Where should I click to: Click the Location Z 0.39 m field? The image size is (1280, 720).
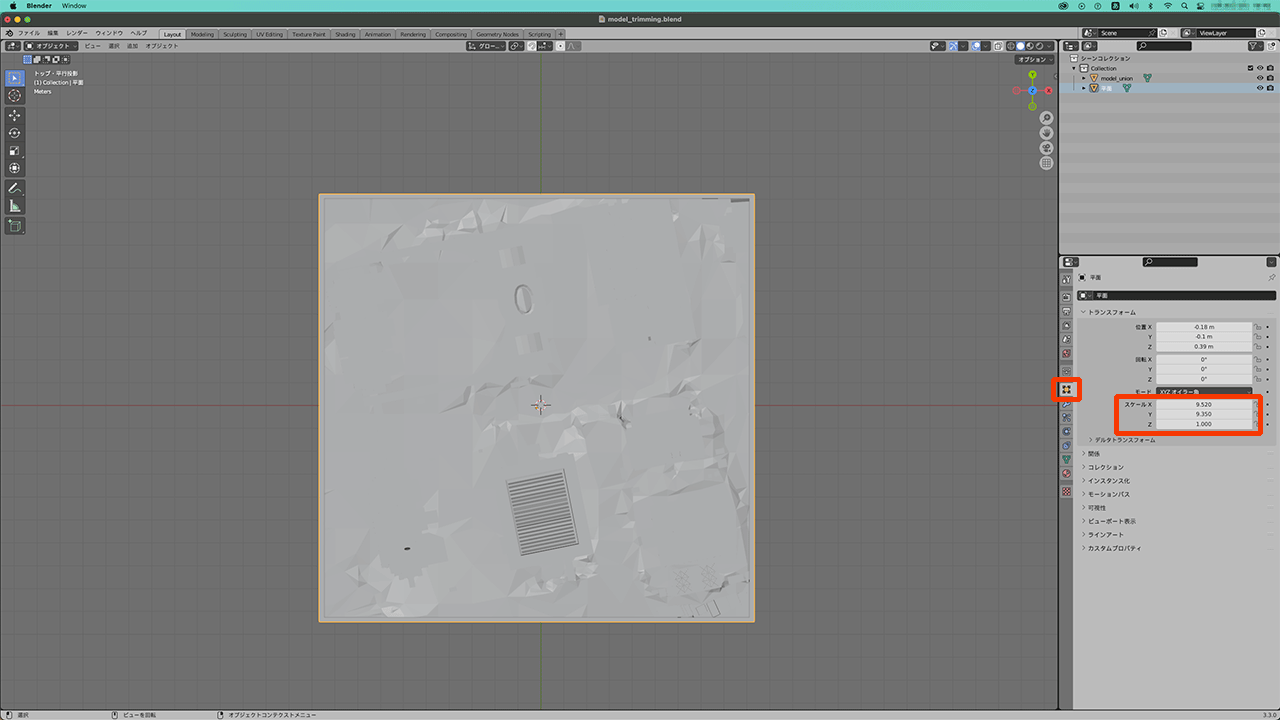pyautogui.click(x=1204, y=347)
